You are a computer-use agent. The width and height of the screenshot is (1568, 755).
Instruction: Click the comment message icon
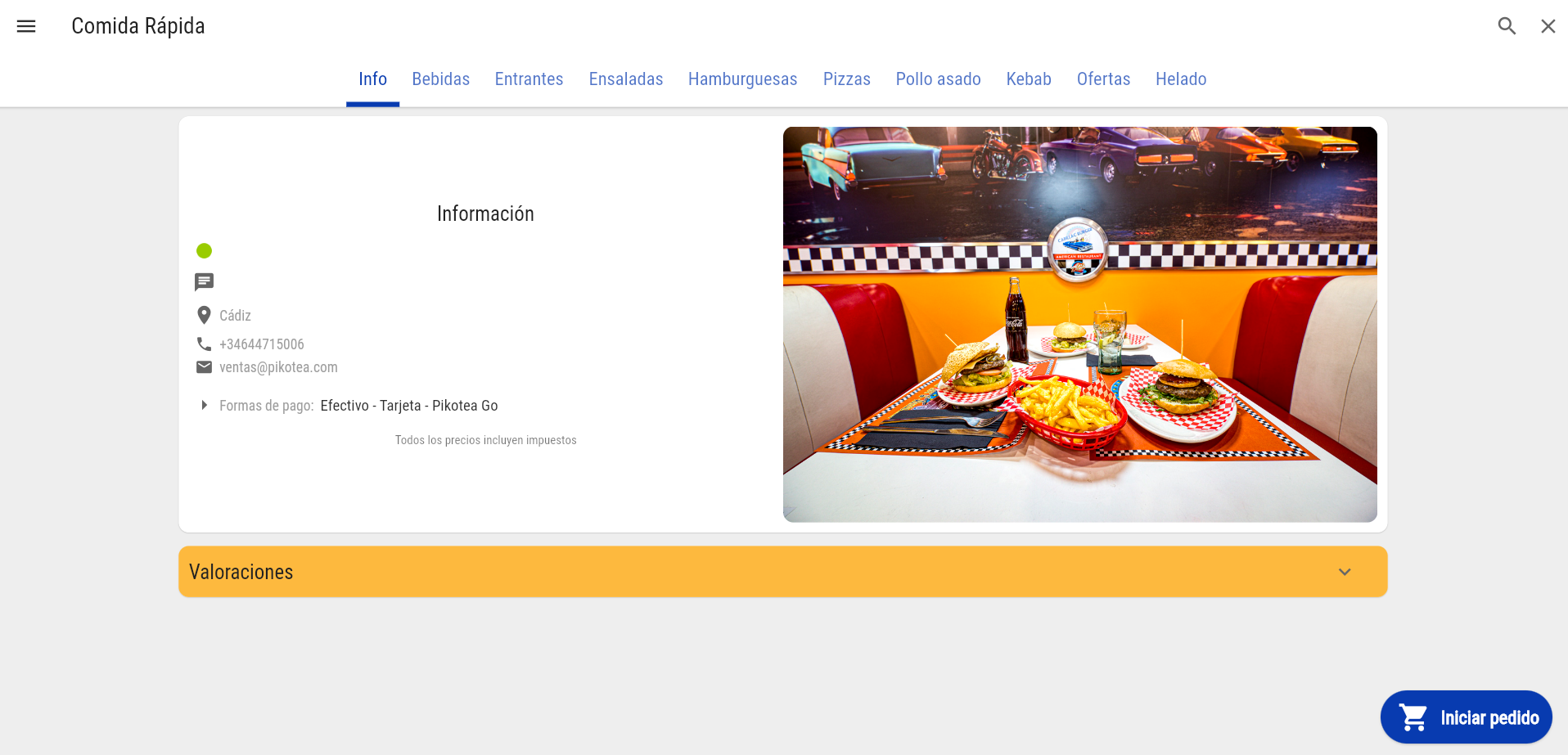click(204, 282)
